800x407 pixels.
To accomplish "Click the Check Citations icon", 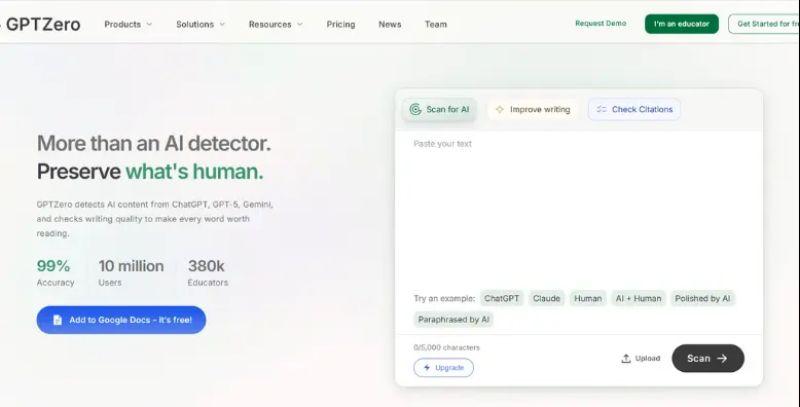I will pos(602,109).
